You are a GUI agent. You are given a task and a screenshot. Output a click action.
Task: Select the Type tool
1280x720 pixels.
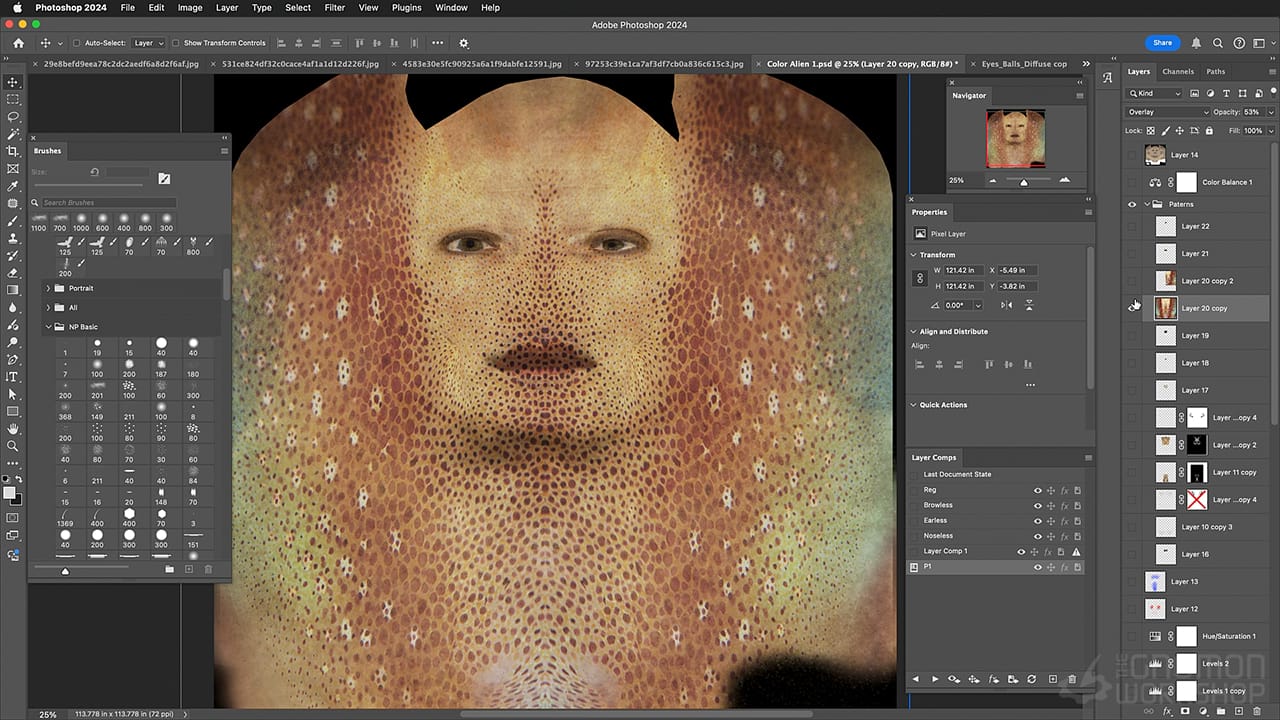click(13, 377)
